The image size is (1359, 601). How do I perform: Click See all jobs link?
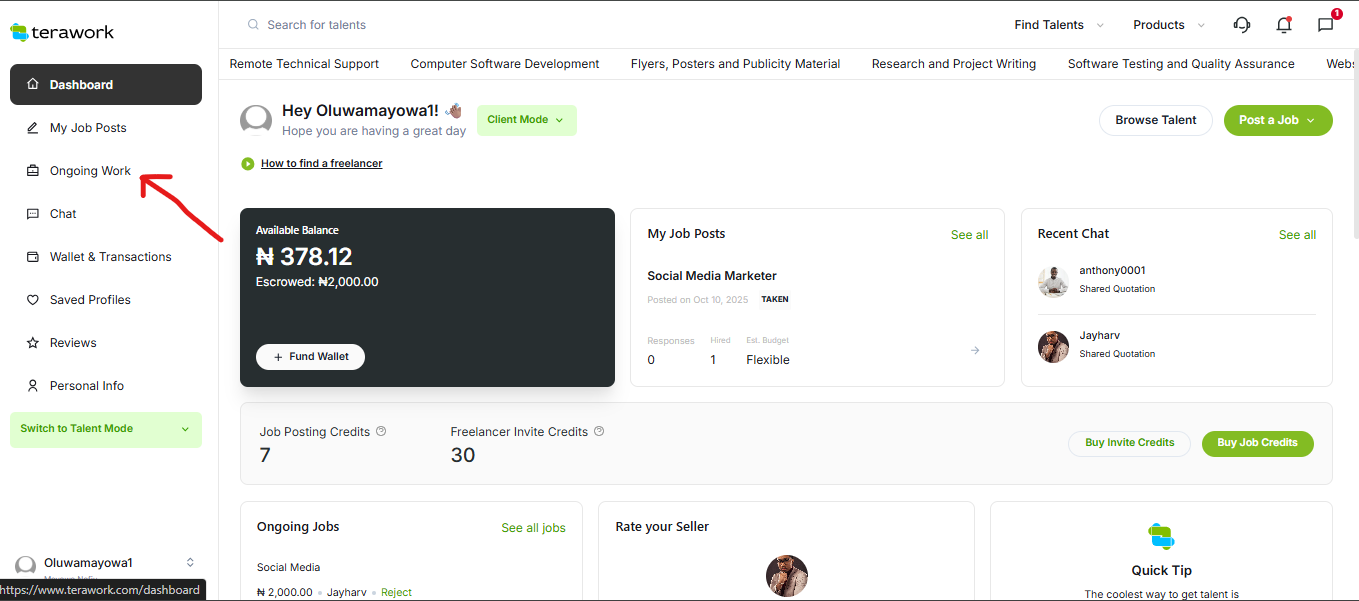pos(533,528)
